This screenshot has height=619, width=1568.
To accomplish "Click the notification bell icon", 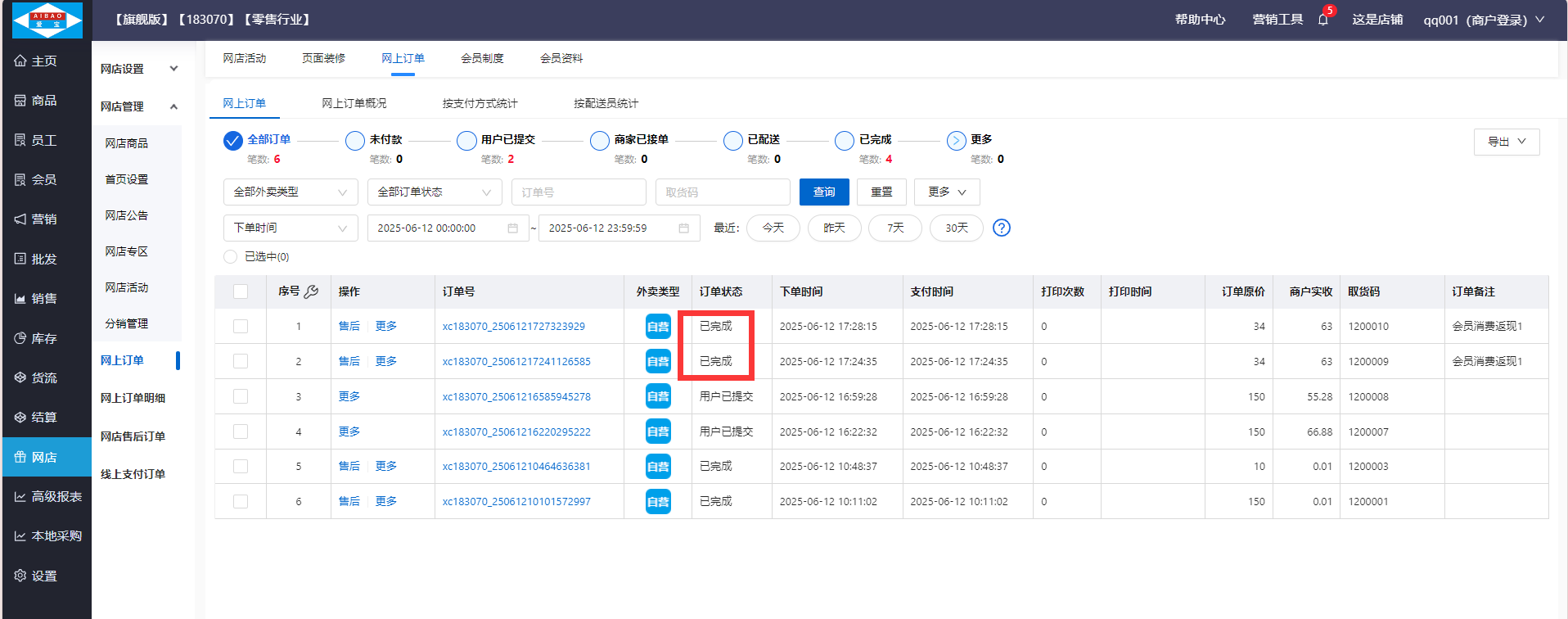I will point(1322,20).
